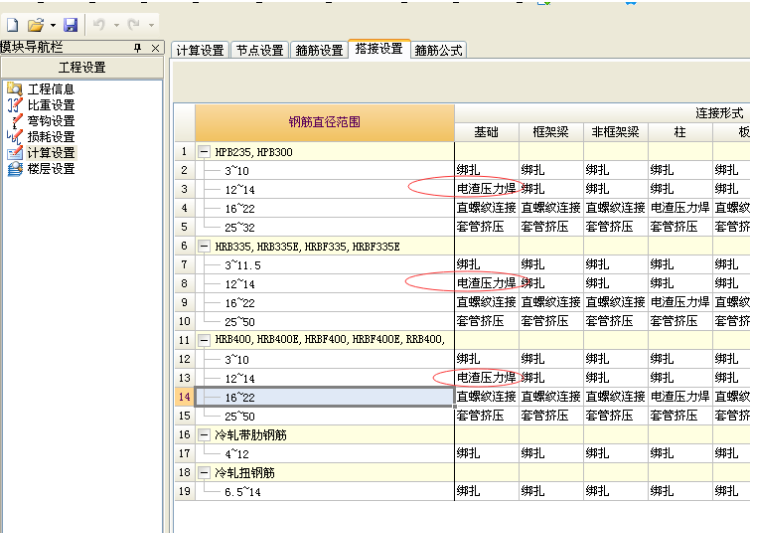Click the 框架梁 column header

[551, 132]
